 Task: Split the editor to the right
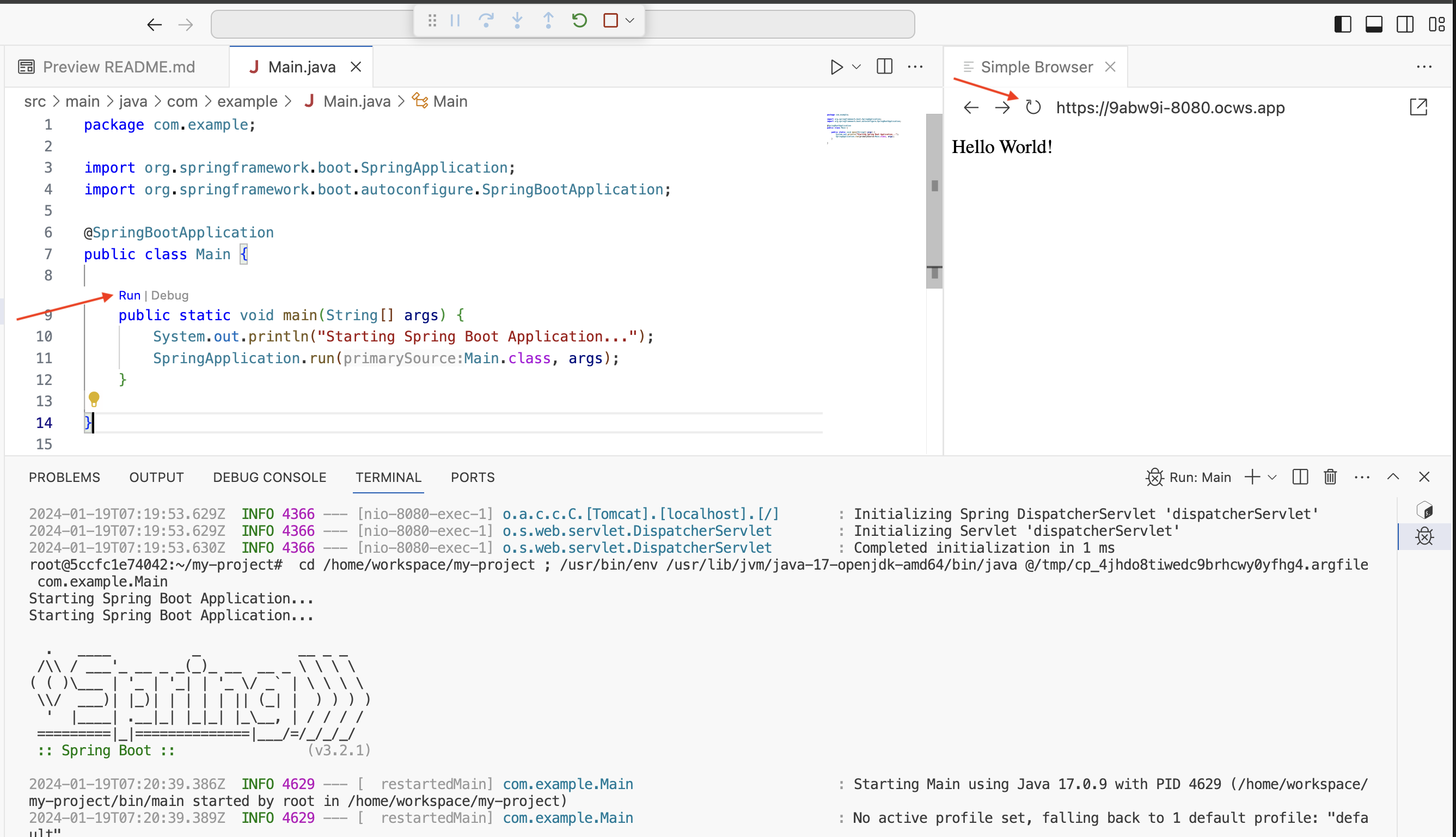[x=884, y=66]
